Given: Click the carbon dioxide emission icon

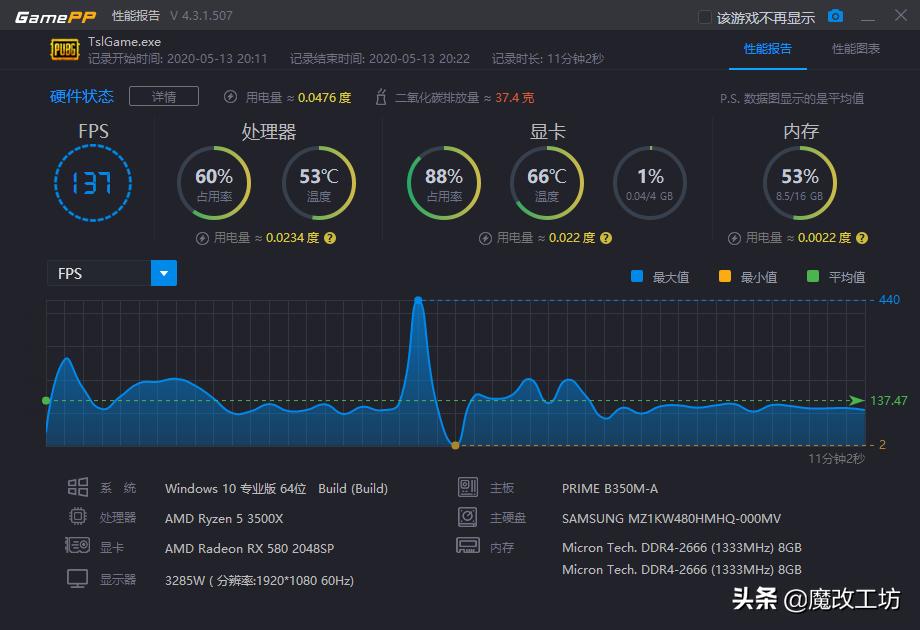Looking at the screenshot, I should [x=381, y=97].
